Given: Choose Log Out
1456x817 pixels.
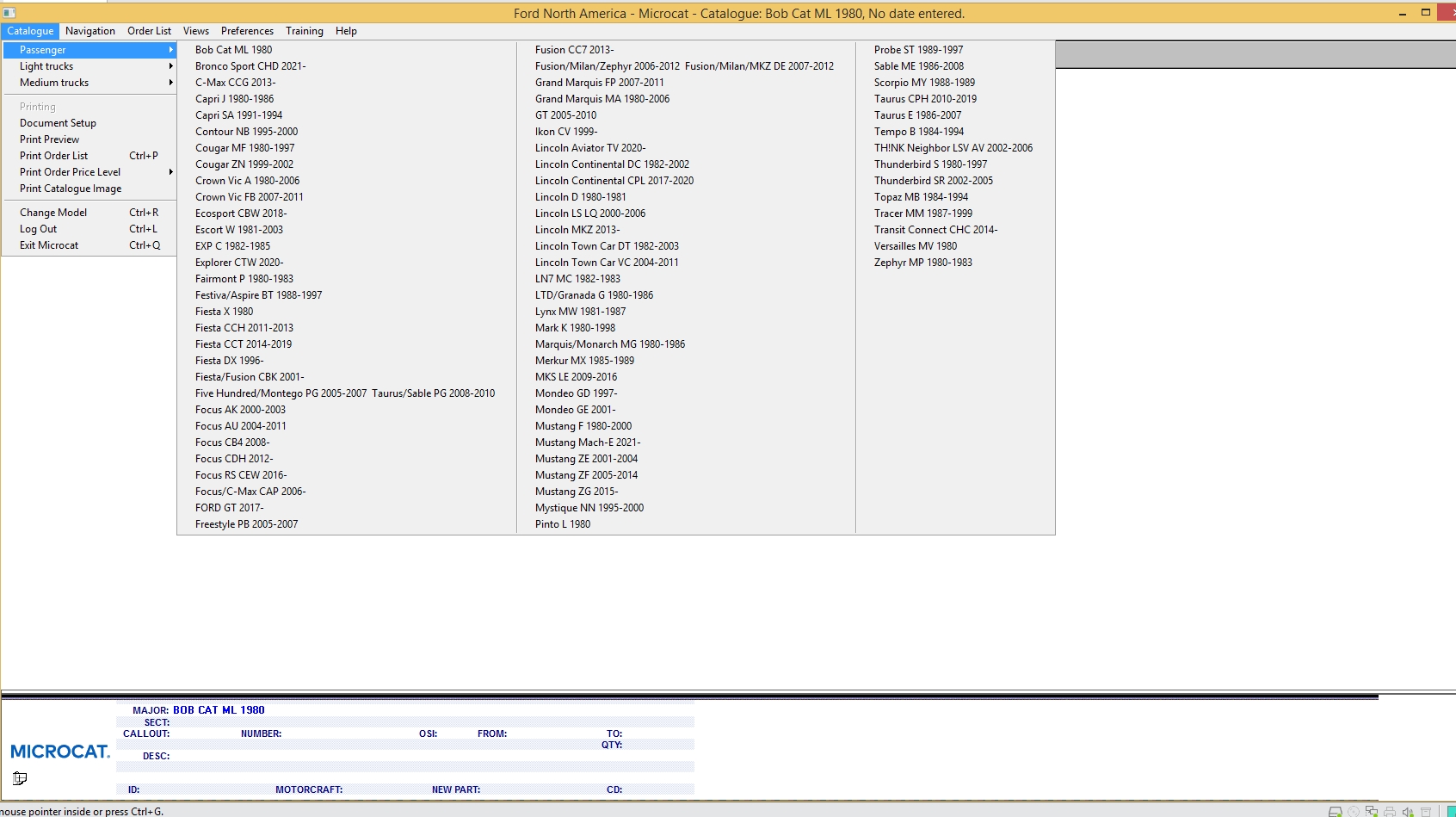Looking at the screenshot, I should (89, 229).
